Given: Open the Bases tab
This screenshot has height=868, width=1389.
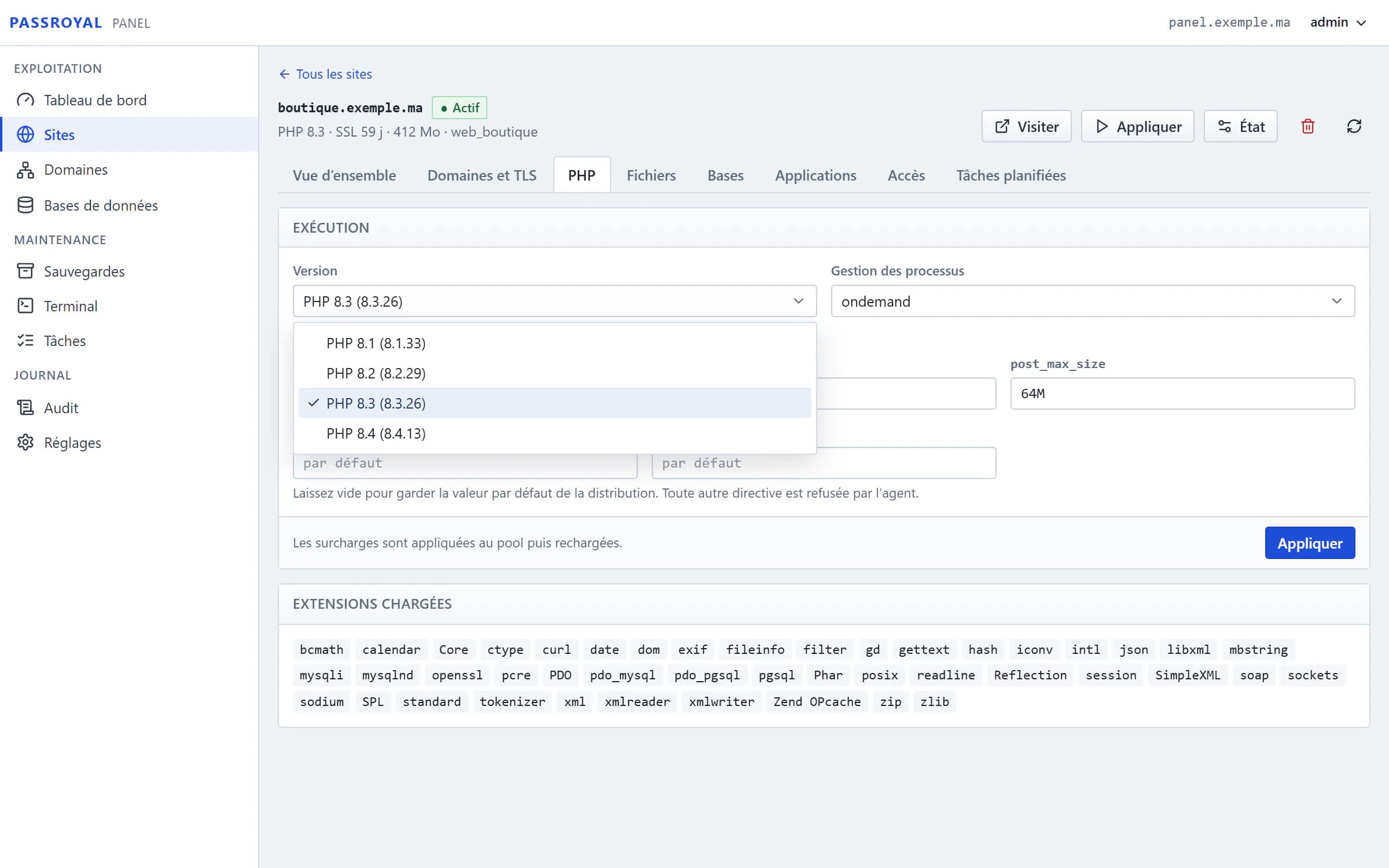Looking at the screenshot, I should click(x=725, y=175).
